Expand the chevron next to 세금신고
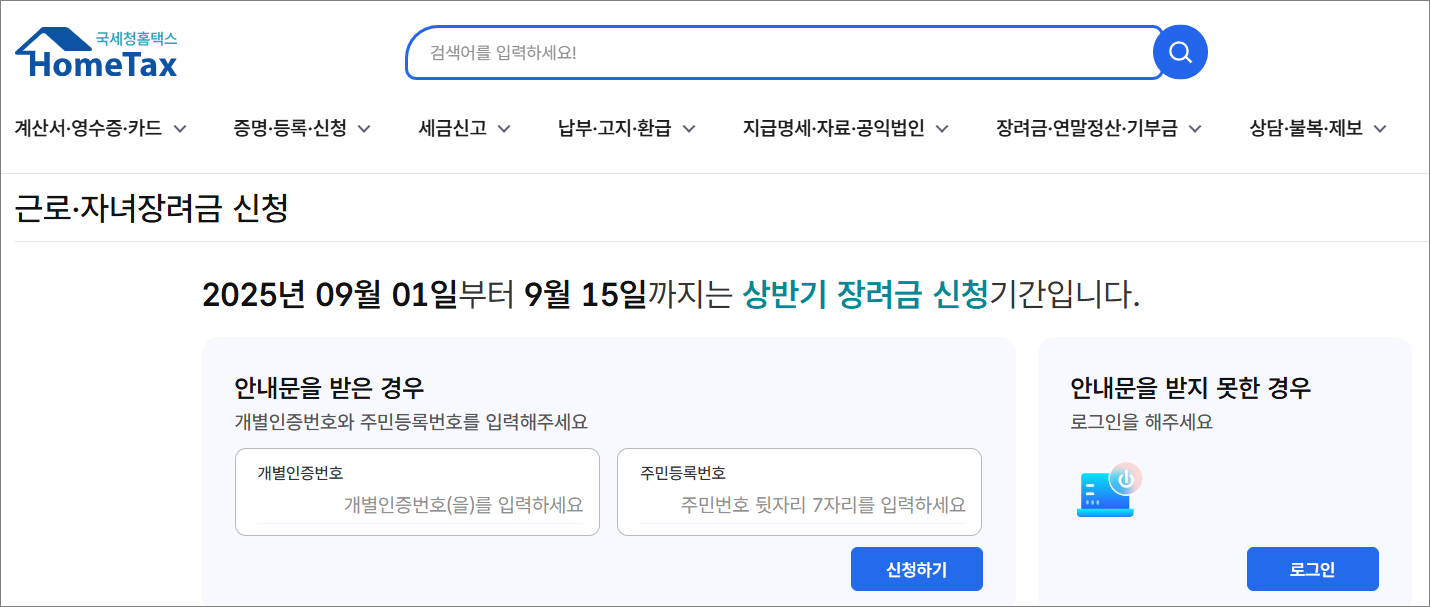The height and width of the screenshot is (607, 1430). (505, 128)
